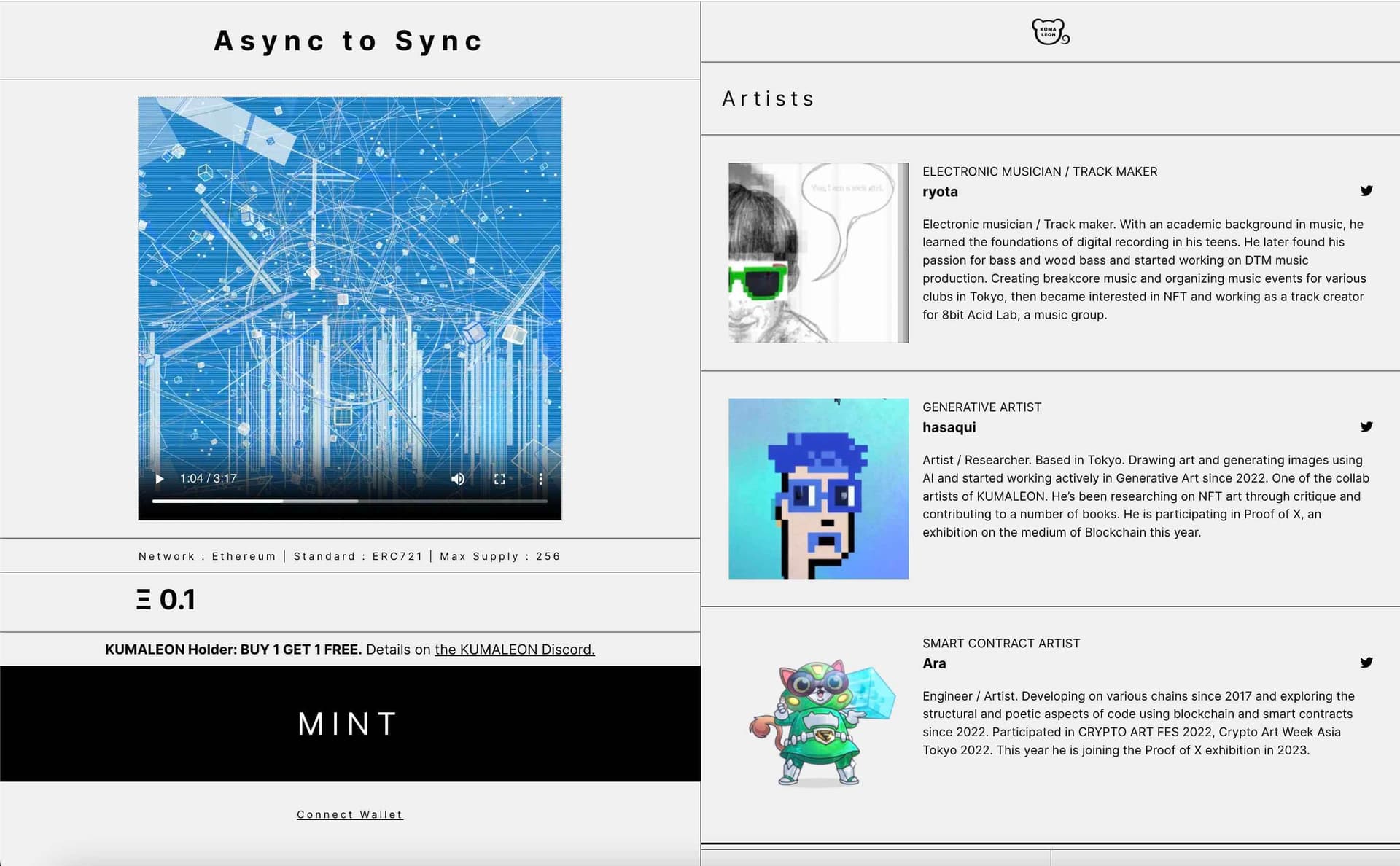Click the Artists section heading
Image resolution: width=1400 pixels, height=866 pixels.
tap(769, 98)
